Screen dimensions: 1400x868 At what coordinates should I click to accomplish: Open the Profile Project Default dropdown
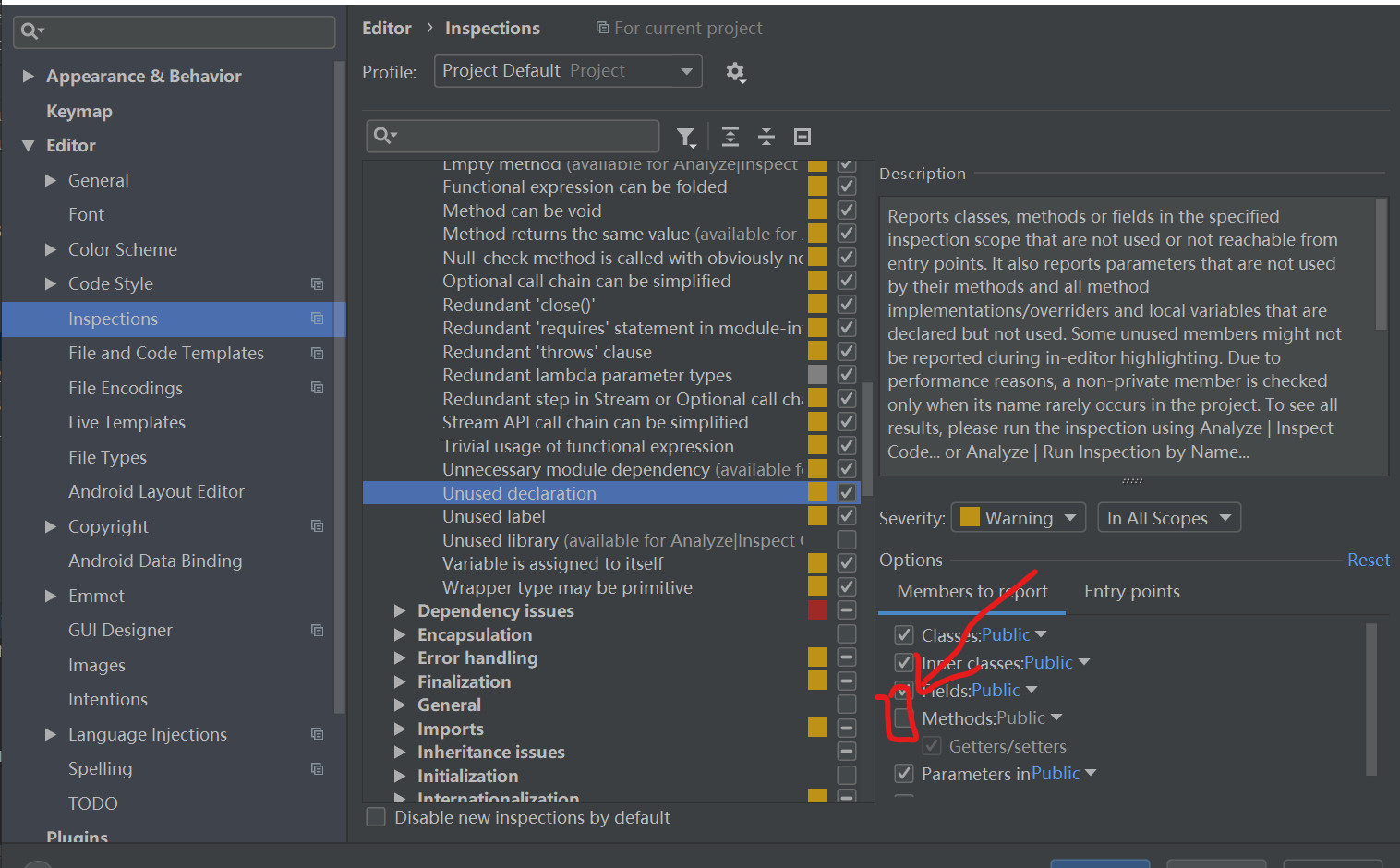pyautogui.click(x=568, y=71)
